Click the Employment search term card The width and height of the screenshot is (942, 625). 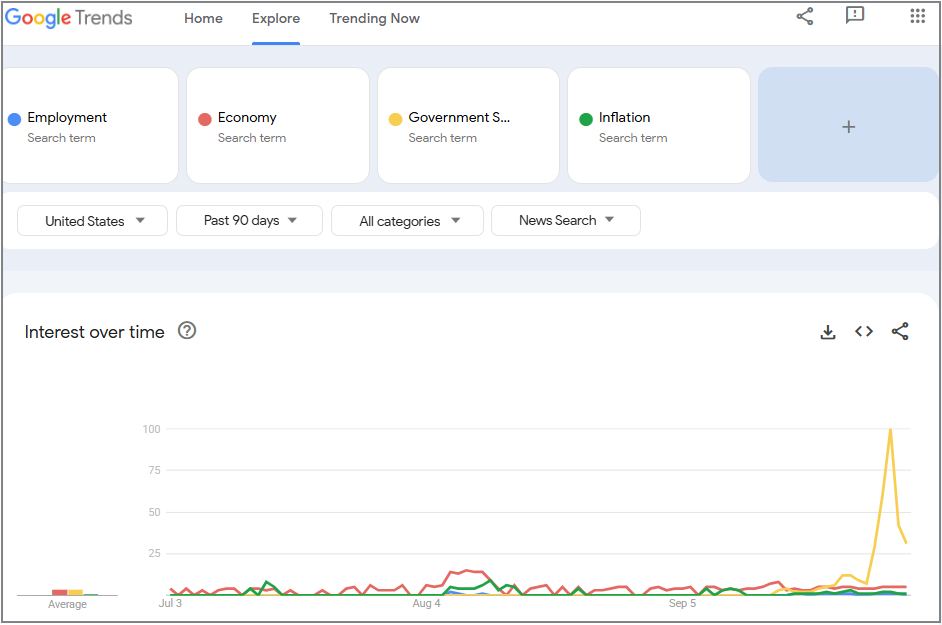tap(90, 125)
